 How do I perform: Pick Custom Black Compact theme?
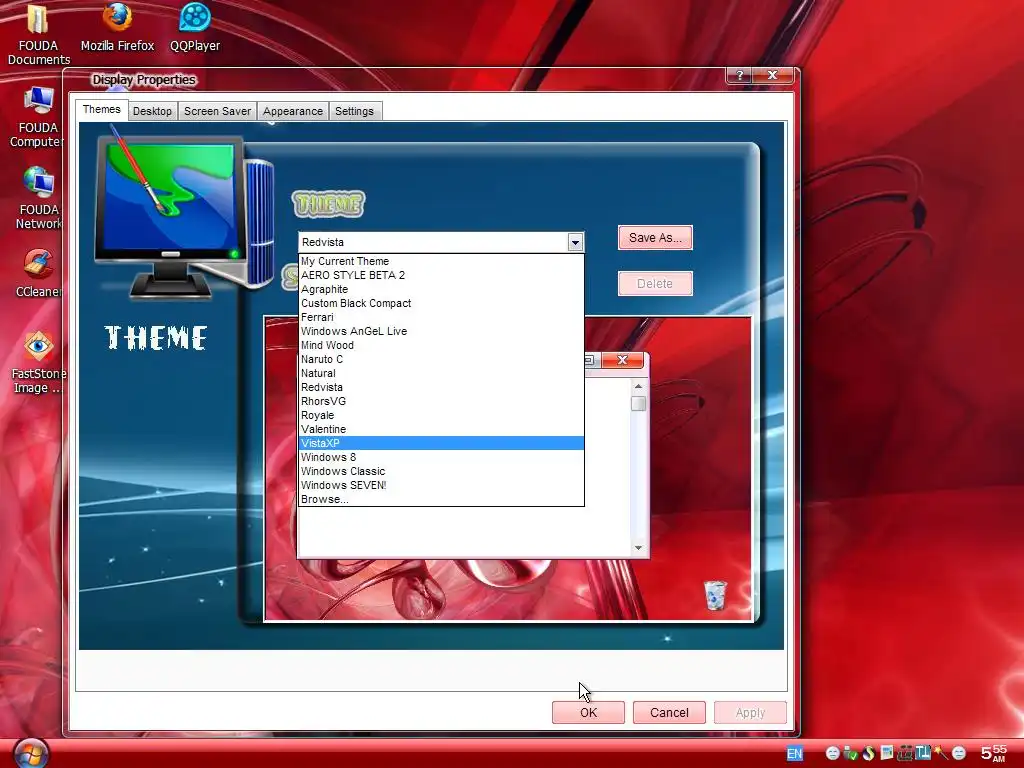[x=441, y=303]
